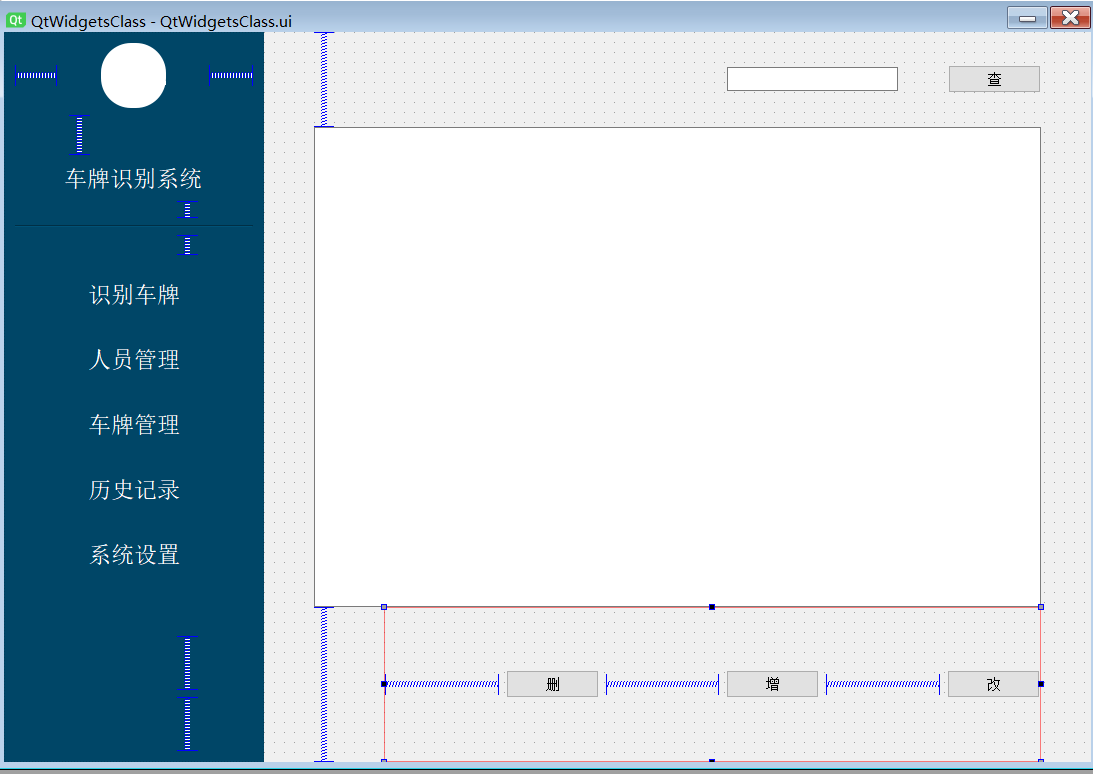Select the vertical spacer above the table view
Viewport: 1093px width, 774px height.
click(324, 79)
